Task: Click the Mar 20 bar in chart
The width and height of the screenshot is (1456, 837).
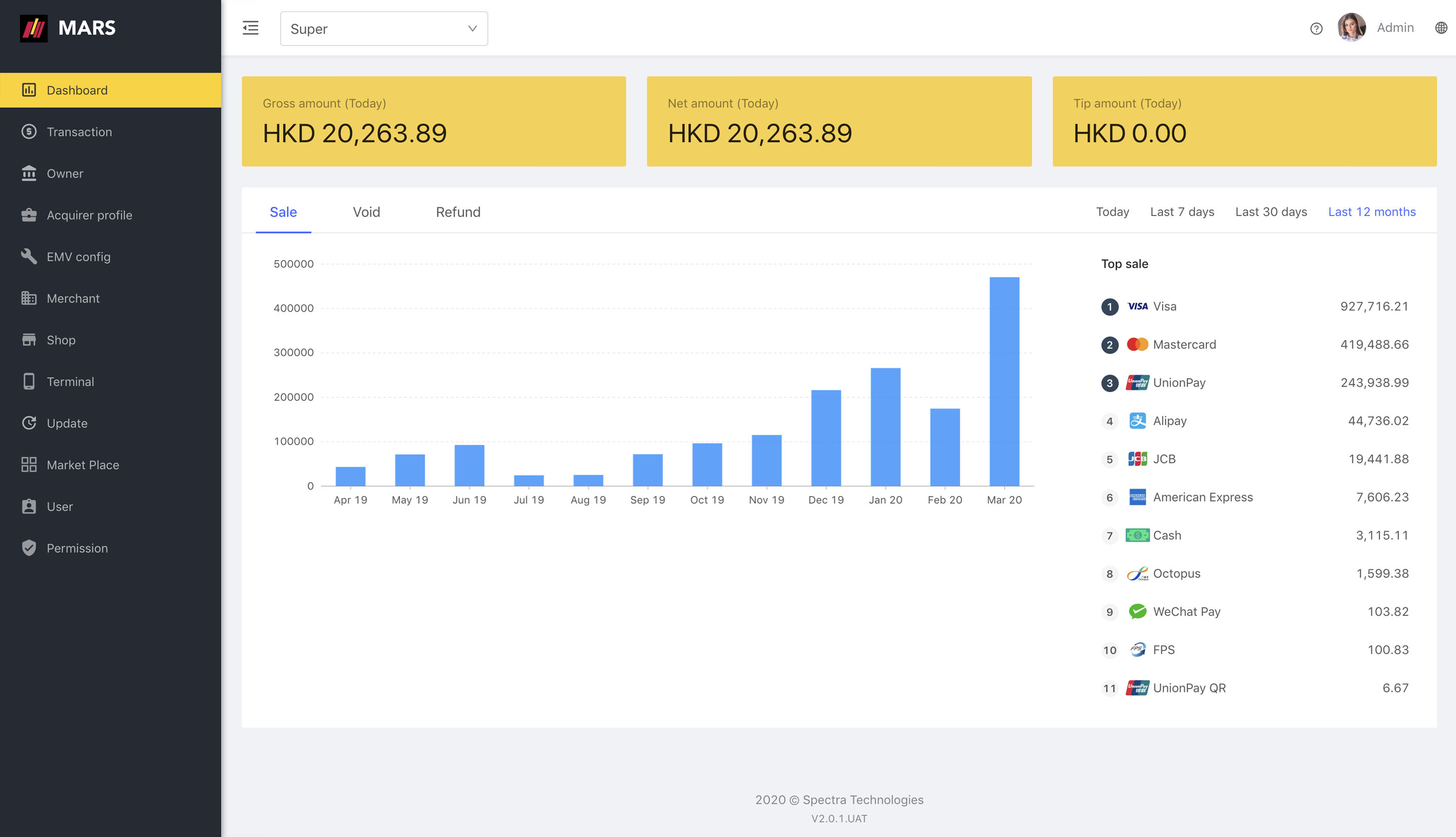Action: pos(1004,382)
